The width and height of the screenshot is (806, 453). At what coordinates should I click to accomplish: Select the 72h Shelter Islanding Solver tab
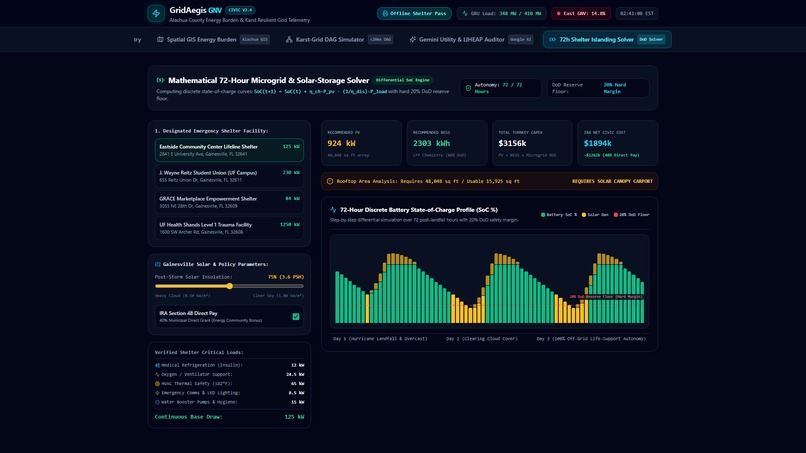coord(607,40)
